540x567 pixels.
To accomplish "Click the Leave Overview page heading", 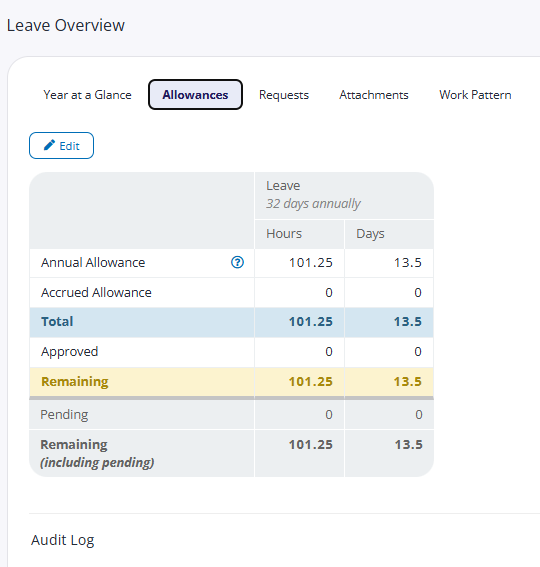I will click(x=66, y=25).
